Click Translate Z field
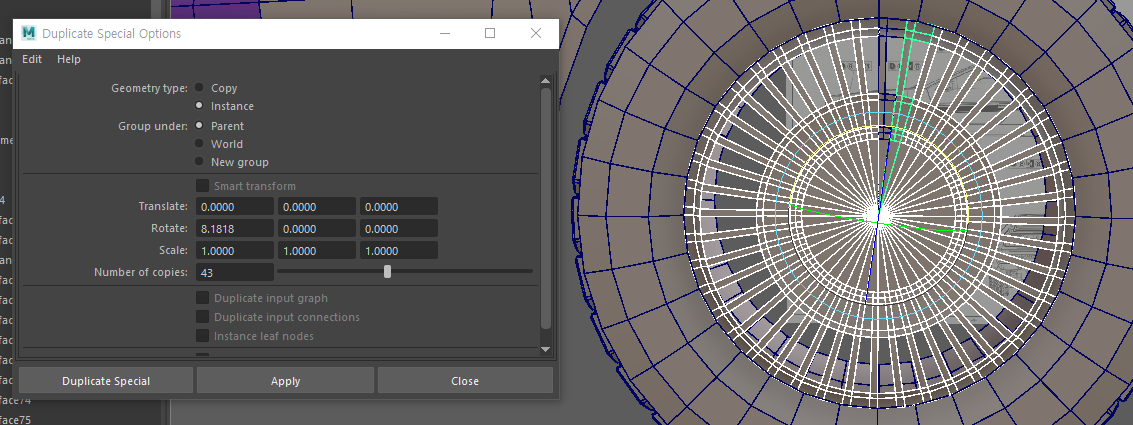 pos(399,207)
